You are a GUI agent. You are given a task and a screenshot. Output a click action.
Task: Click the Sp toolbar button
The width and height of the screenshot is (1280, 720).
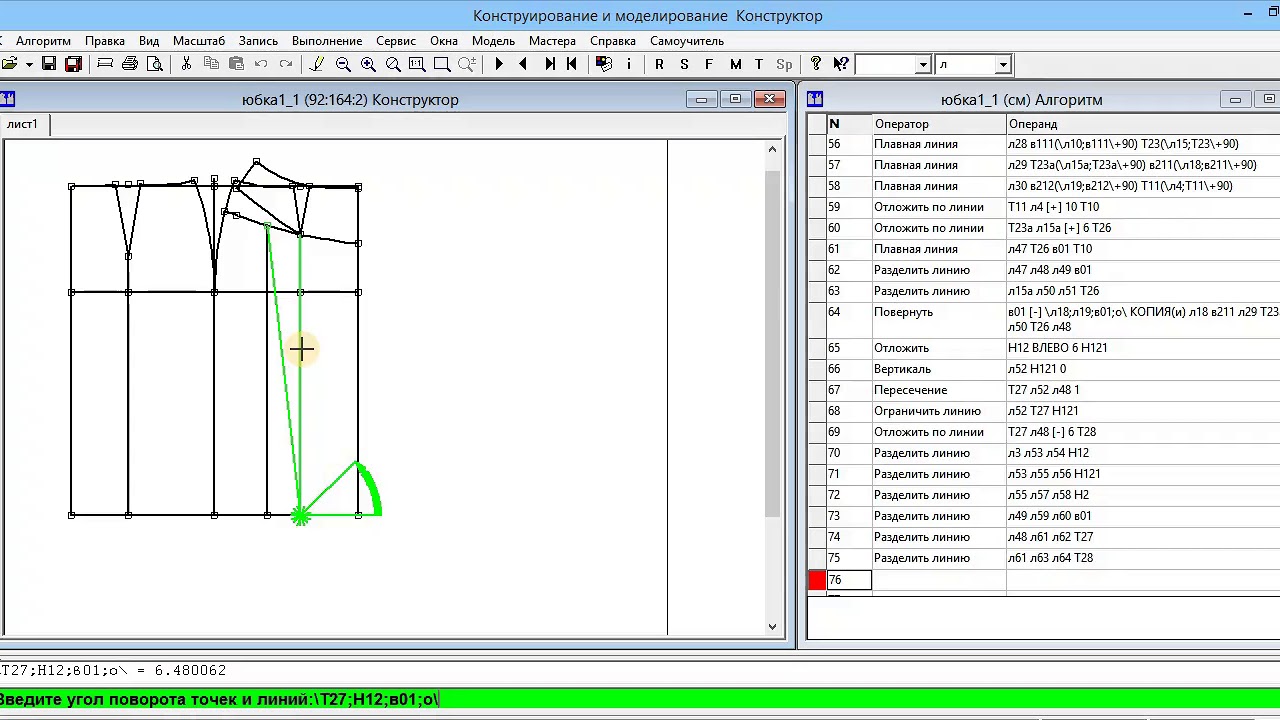(784, 64)
